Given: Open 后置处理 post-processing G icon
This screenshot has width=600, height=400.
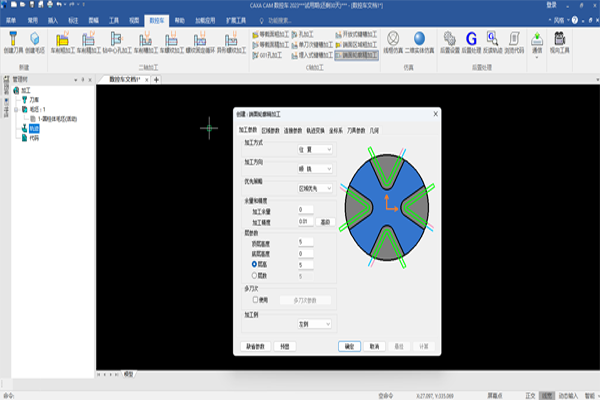Looking at the screenshot, I should click(471, 42).
